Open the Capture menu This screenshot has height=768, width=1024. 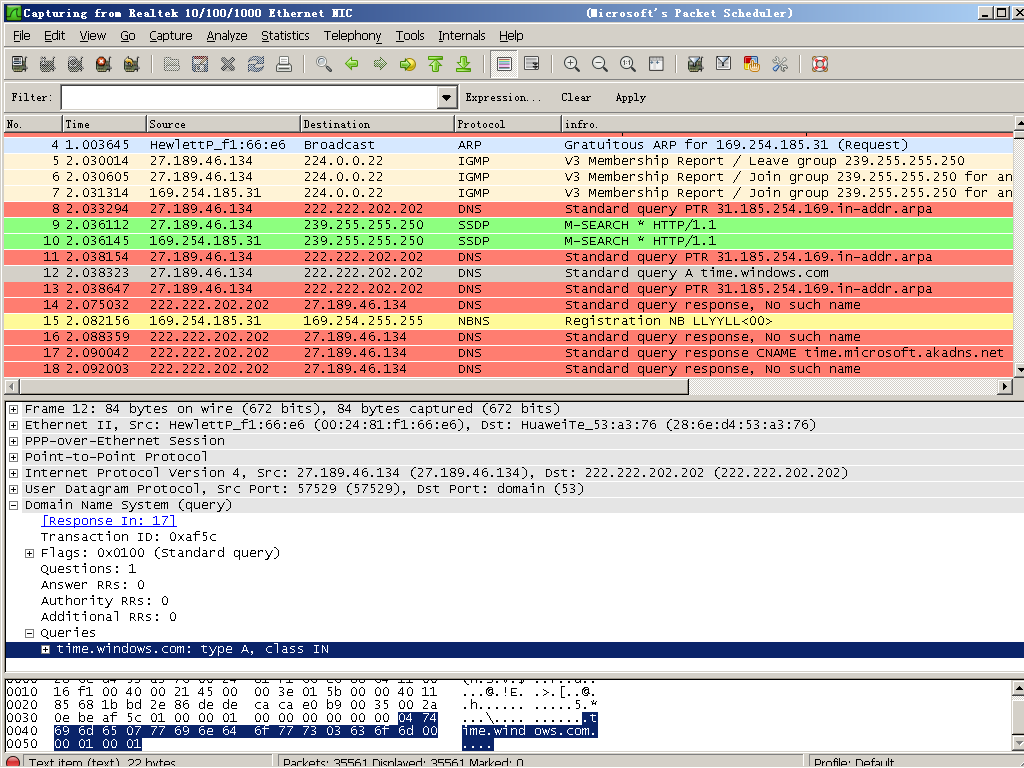coord(170,36)
